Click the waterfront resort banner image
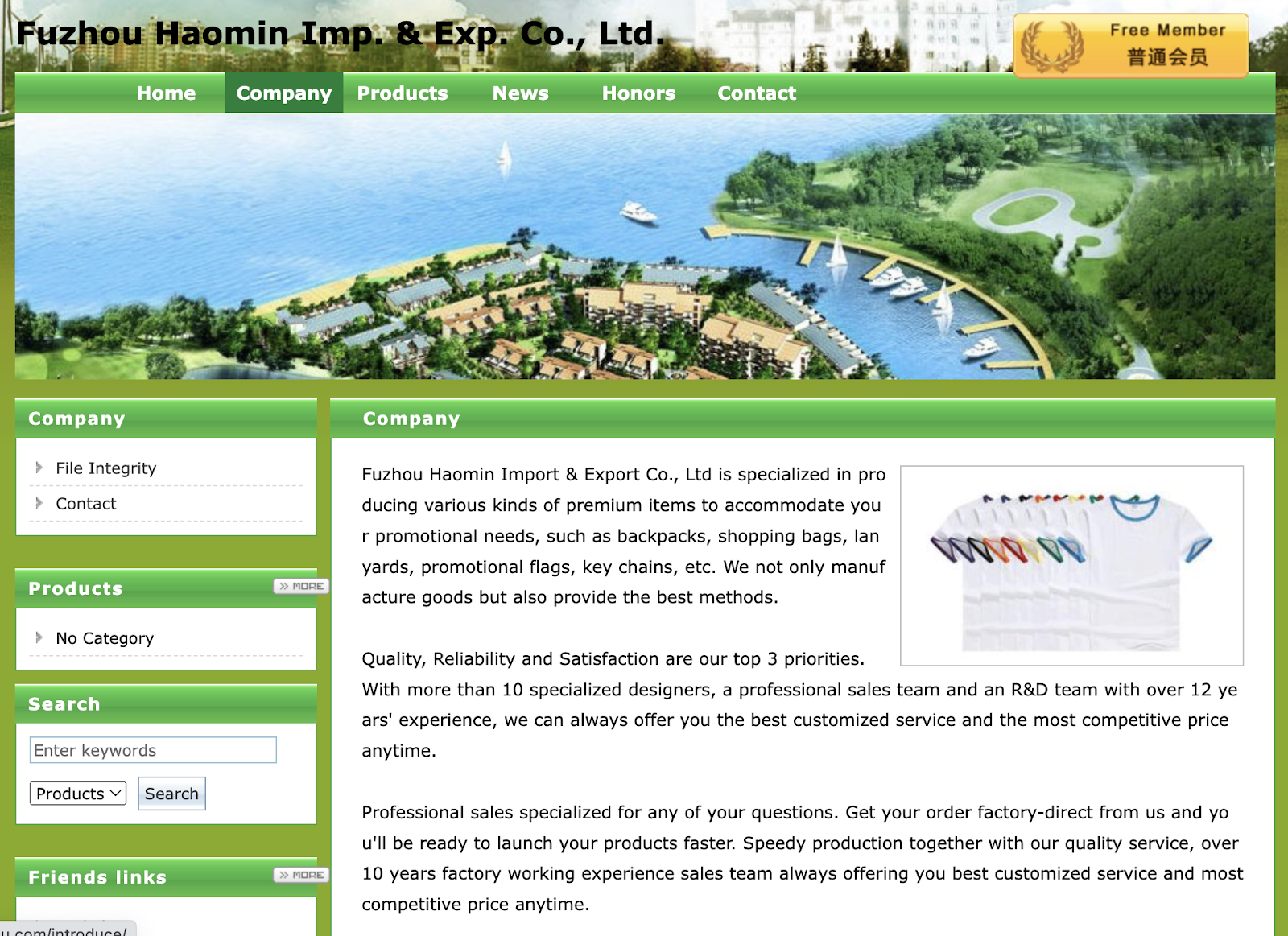 645,246
